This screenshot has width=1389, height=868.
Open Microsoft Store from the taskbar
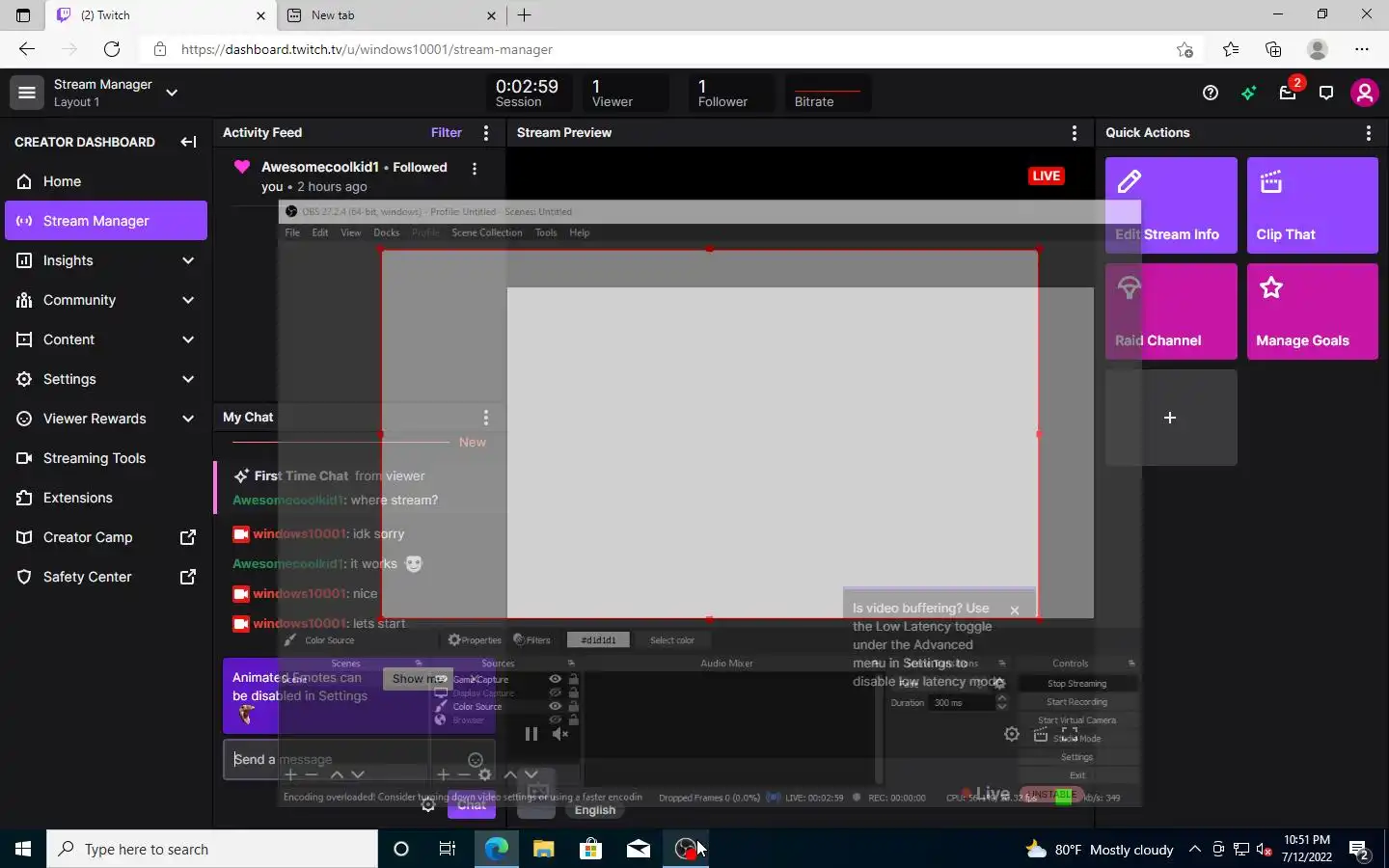click(590, 849)
